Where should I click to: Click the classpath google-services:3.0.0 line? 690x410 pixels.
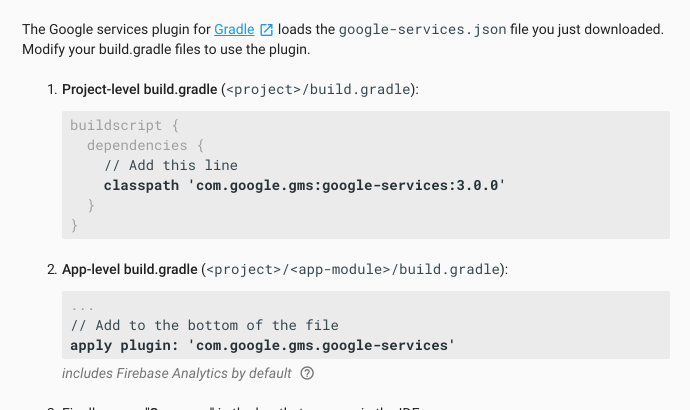pos(305,185)
